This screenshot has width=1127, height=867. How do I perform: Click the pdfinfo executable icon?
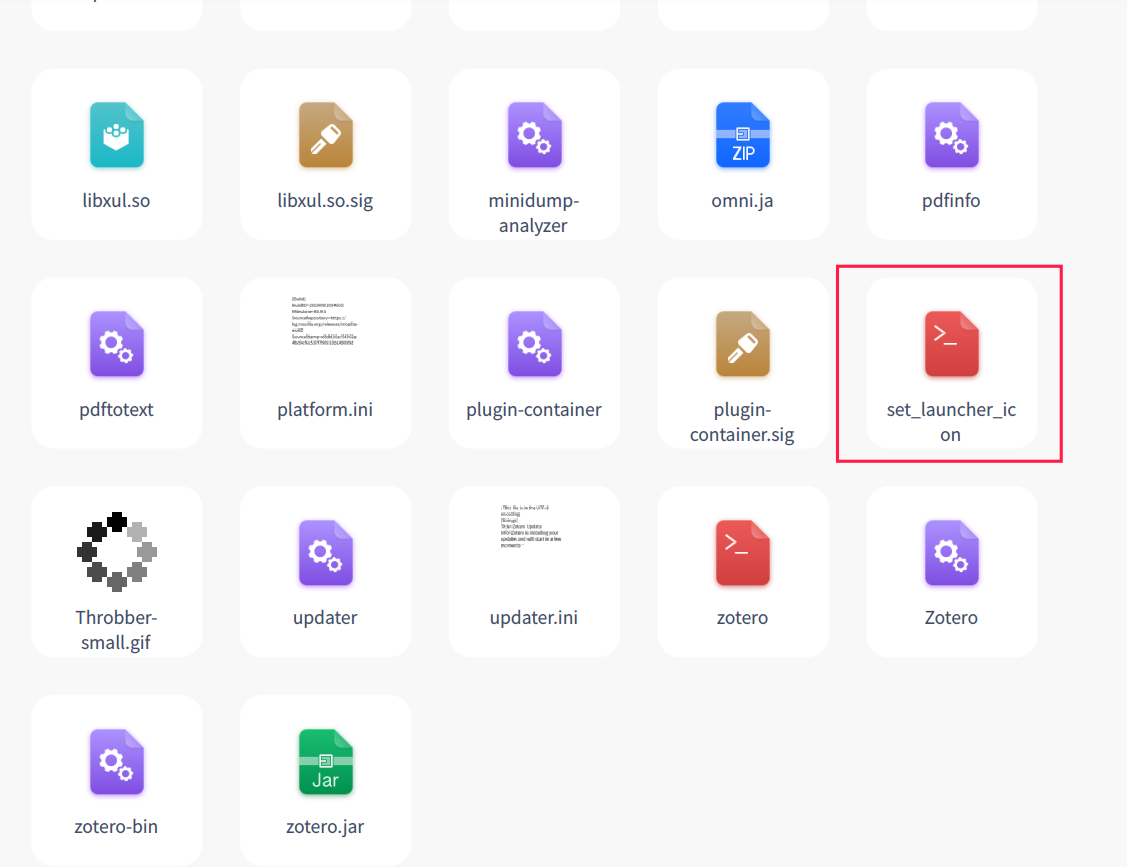point(951,135)
